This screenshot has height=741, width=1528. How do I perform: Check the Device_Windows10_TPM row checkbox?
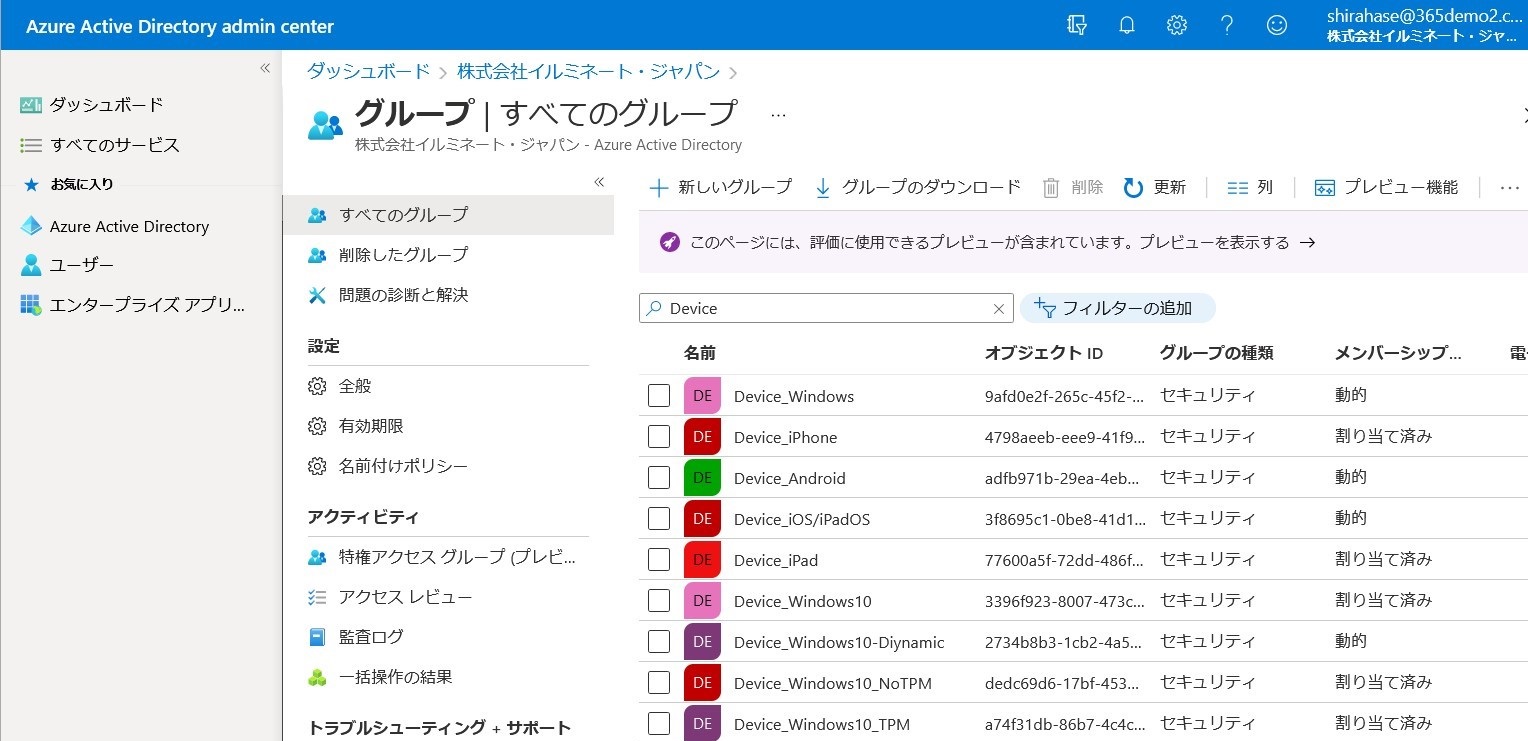coord(659,724)
